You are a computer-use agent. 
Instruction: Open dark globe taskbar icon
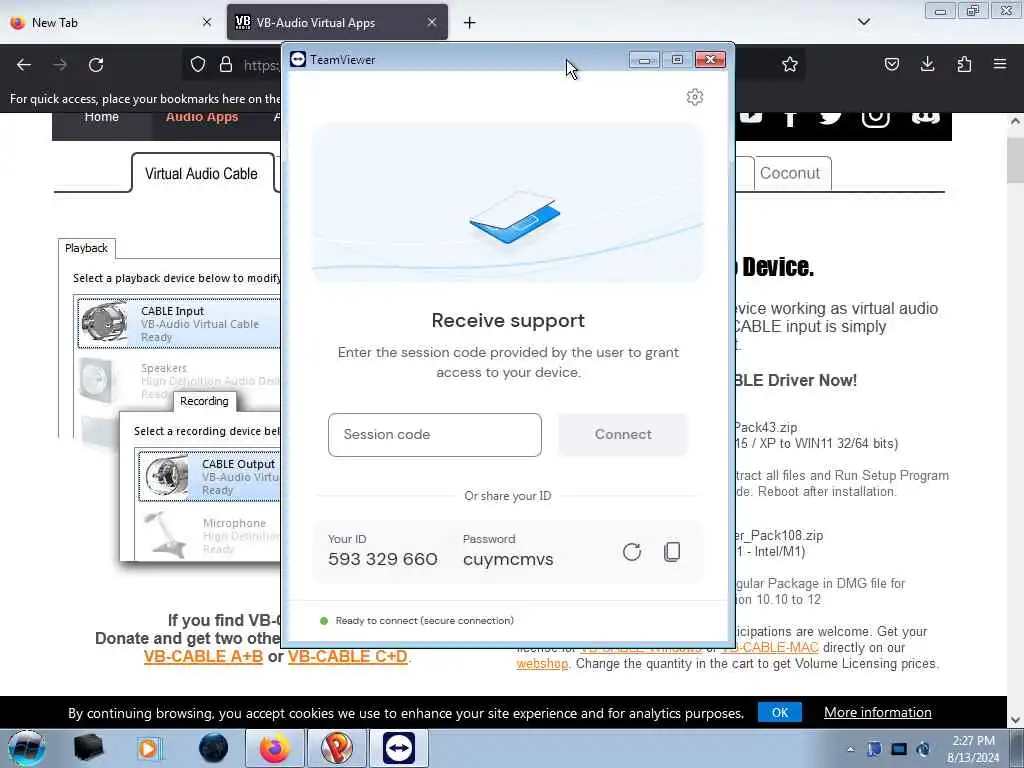(x=214, y=748)
